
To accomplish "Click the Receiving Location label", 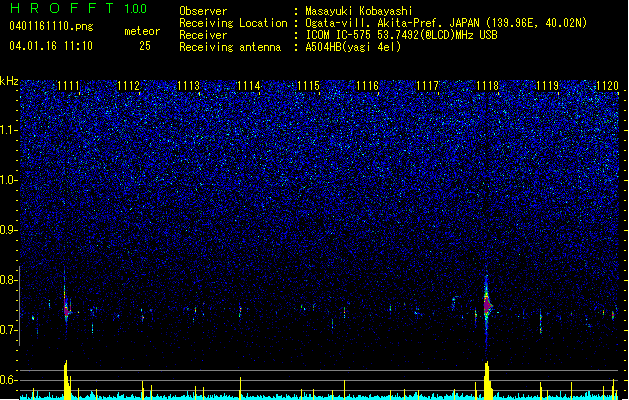I will pyautogui.click(x=233, y=23).
